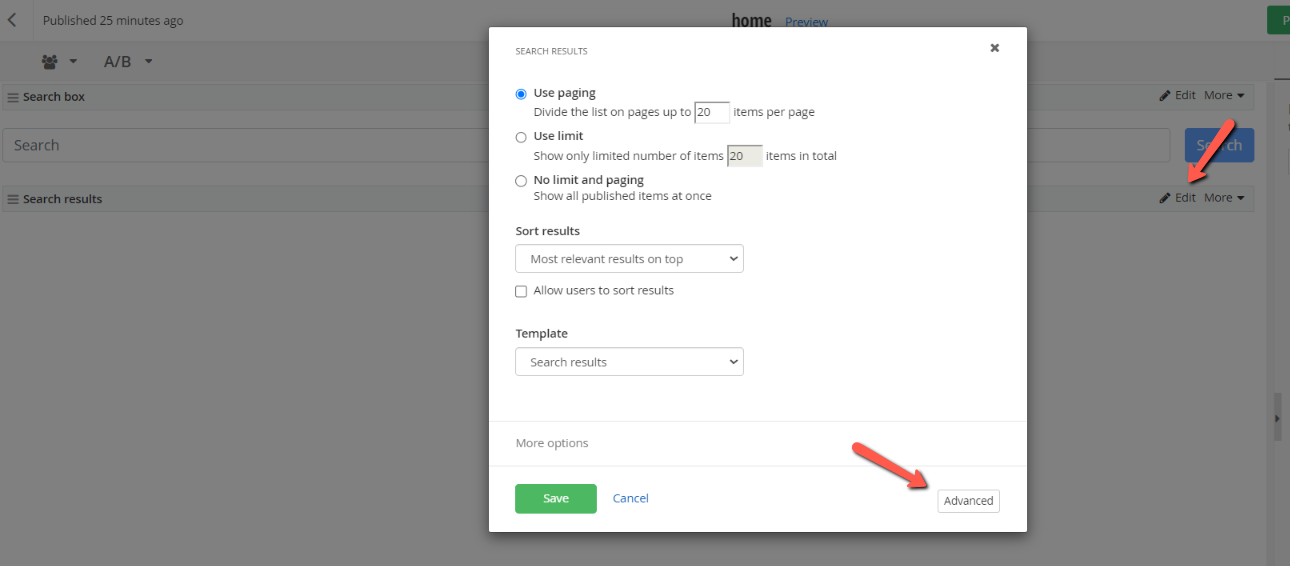The image size is (1290, 566).
Task: Click the green Save button
Action: pos(556,498)
